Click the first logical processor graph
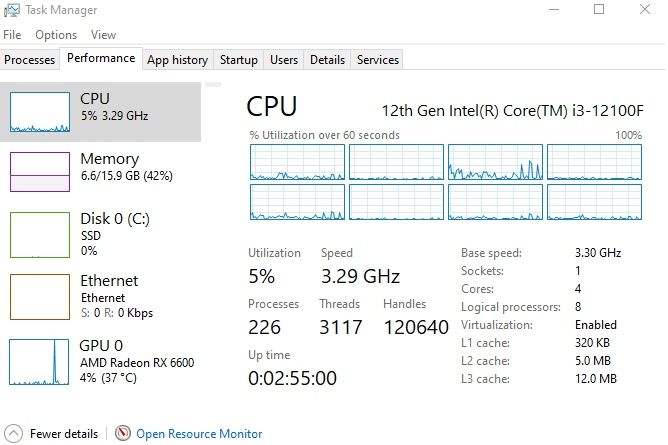 296,161
